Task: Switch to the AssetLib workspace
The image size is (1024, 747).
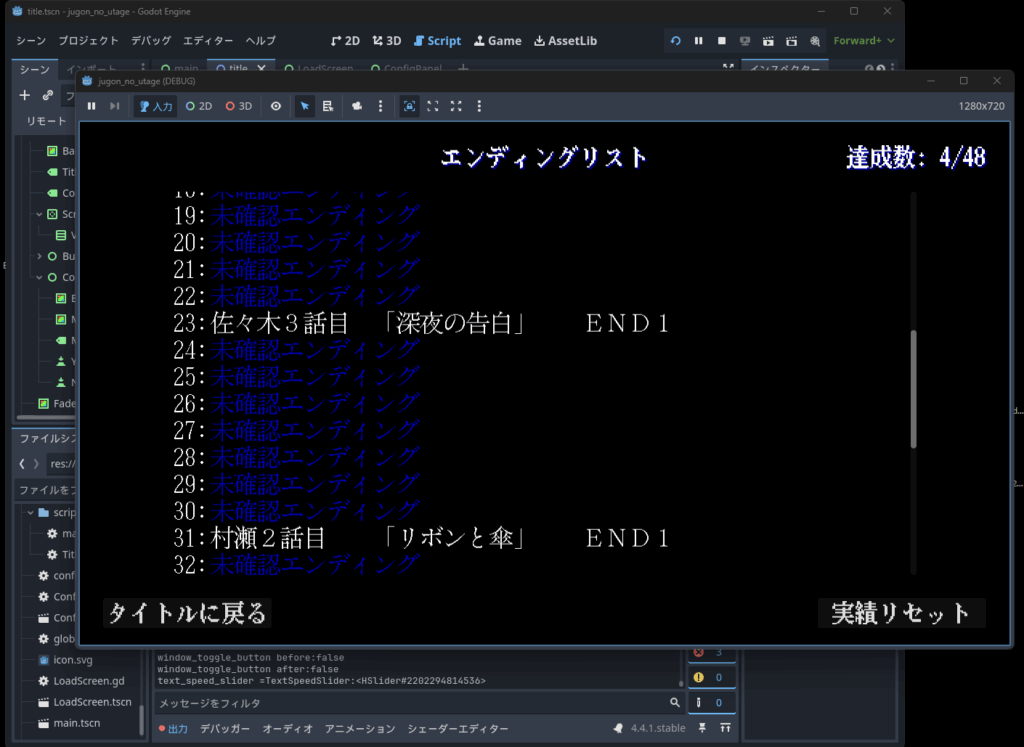Action: pyautogui.click(x=565, y=41)
